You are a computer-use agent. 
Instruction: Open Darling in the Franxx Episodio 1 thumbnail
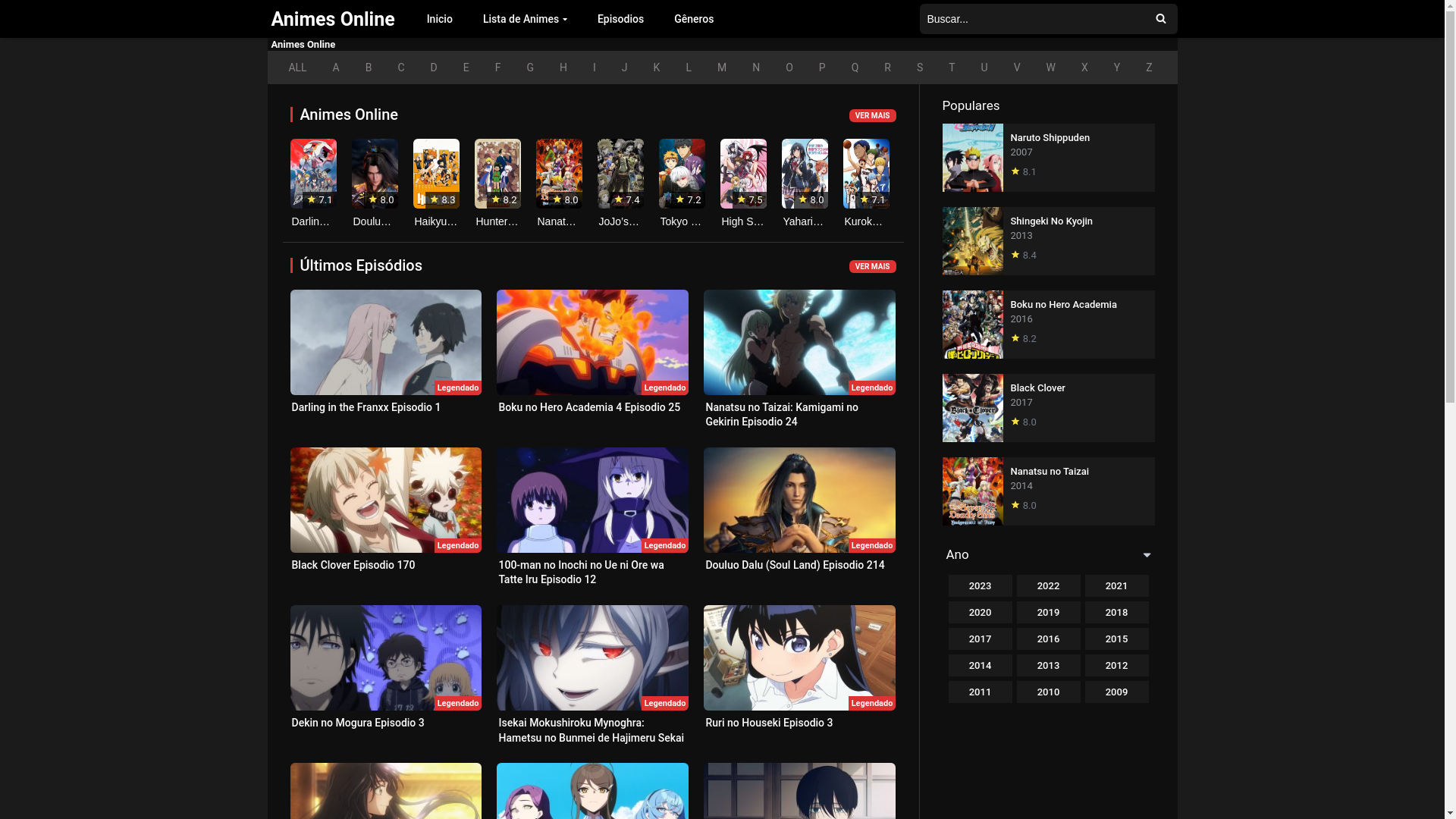pyautogui.click(x=385, y=342)
